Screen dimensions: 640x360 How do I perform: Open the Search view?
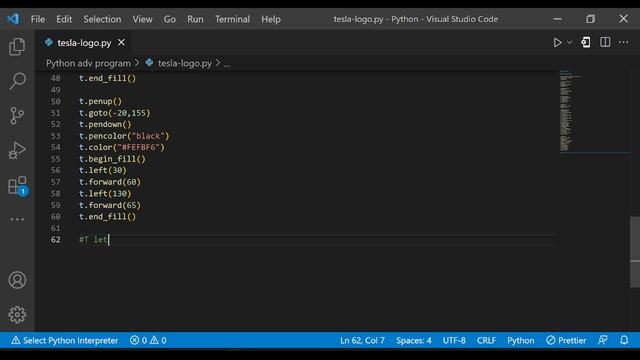17,81
